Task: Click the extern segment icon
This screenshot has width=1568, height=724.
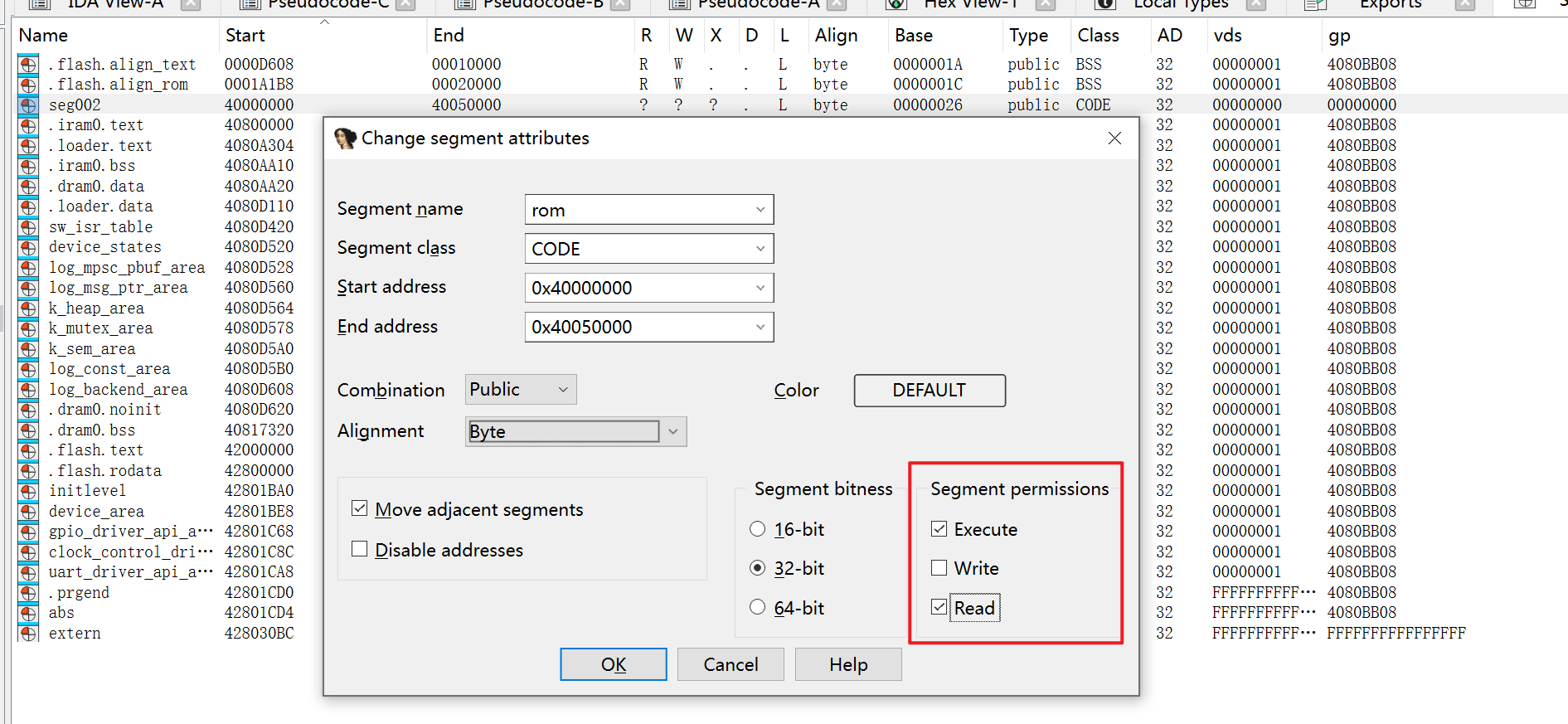Action: [28, 634]
